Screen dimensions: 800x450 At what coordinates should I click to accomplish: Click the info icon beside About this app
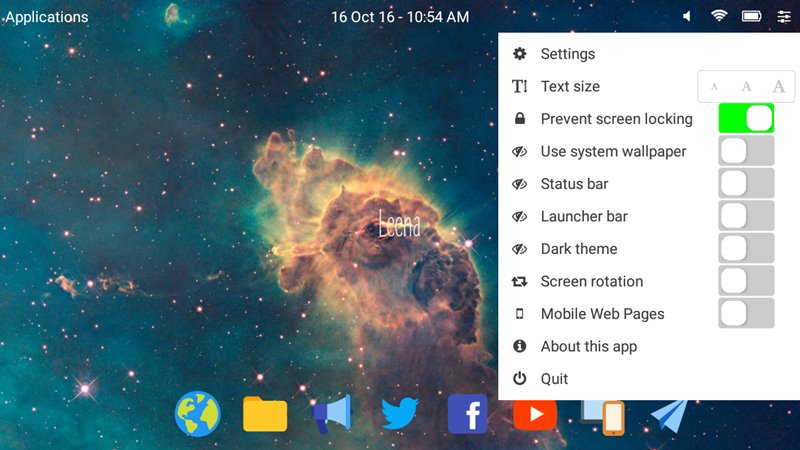point(519,346)
